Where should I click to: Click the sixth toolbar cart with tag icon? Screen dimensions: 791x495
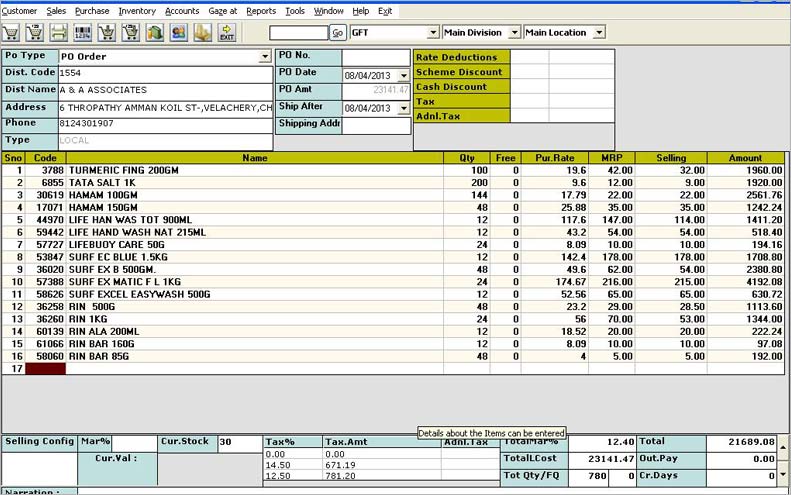point(131,32)
